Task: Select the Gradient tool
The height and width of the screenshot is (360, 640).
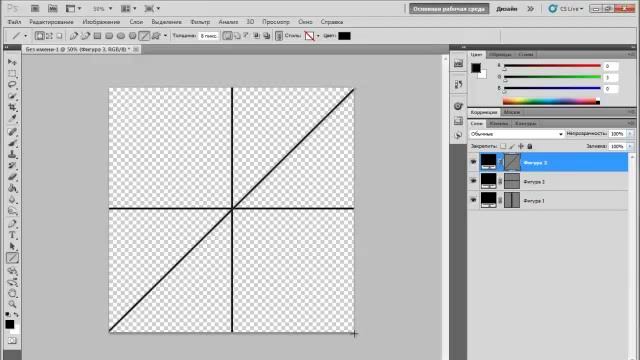Action: click(12, 189)
